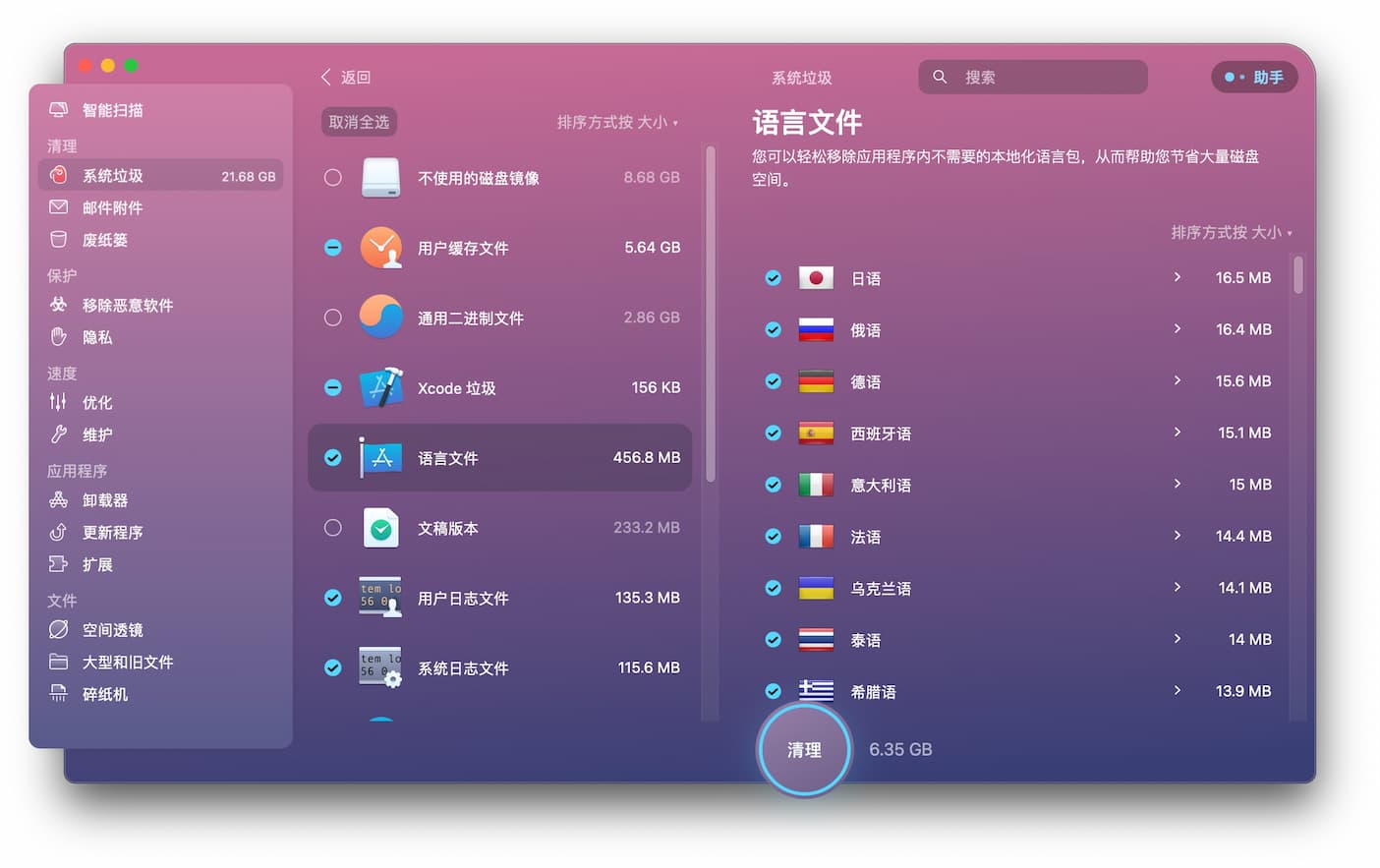Expand the 西班牙语 row chevron
Viewport: 1380px width, 868px height.
tap(1178, 432)
